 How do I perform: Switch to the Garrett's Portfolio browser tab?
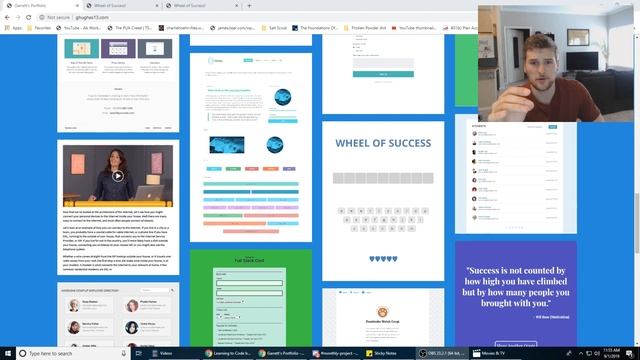41,6
